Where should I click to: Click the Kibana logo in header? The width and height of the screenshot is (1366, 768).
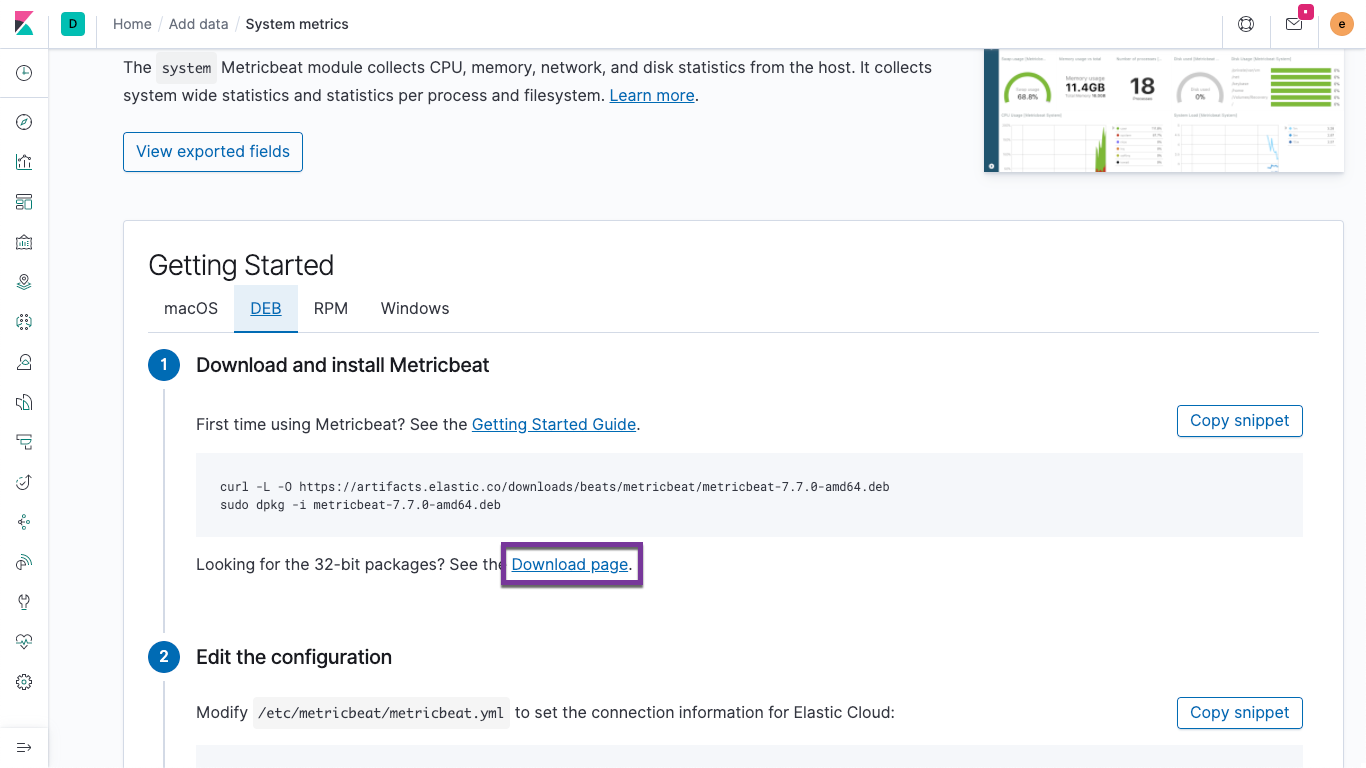tap(24, 24)
